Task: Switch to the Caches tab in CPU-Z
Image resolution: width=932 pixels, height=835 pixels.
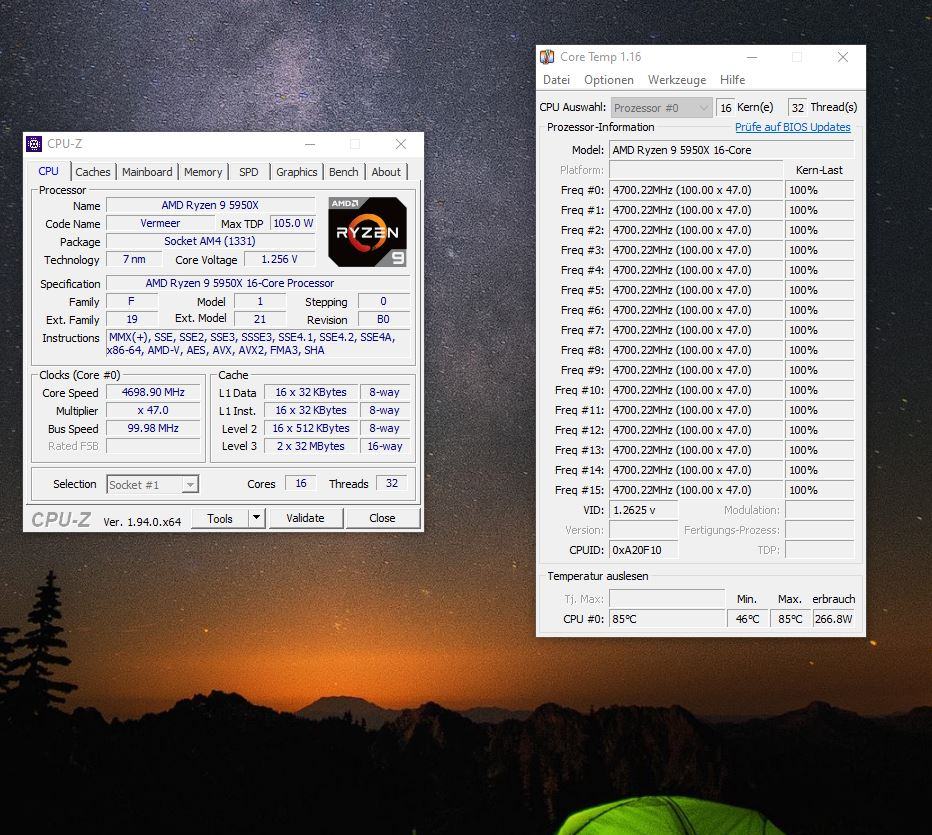Action: pos(93,172)
